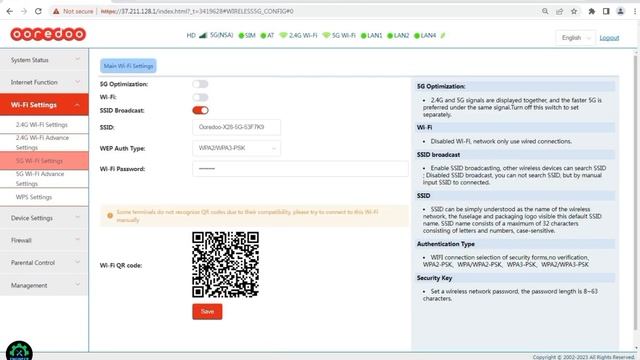Image resolution: width=640 pixels, height=360 pixels.
Task: Open English language dropdown
Action: point(576,38)
